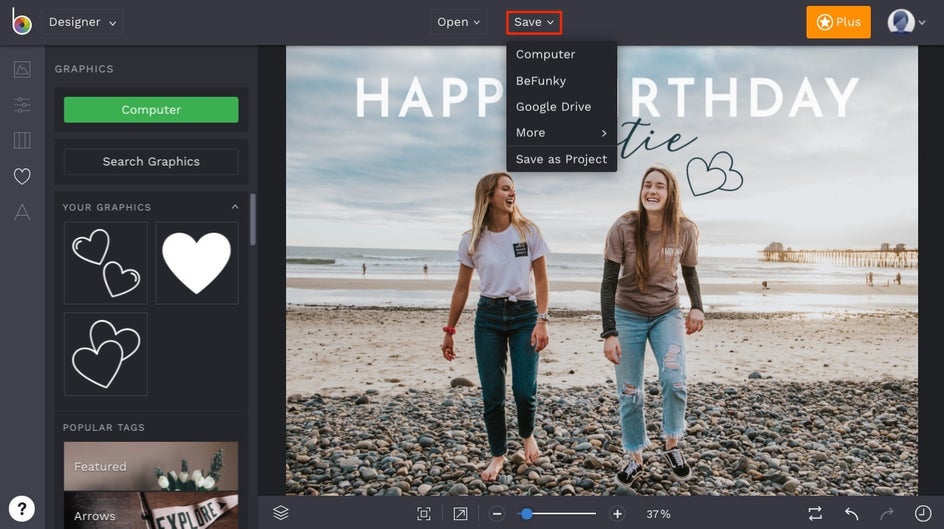Image resolution: width=944 pixels, height=529 pixels.
Task: Click the fit to screen icon
Action: click(424, 513)
